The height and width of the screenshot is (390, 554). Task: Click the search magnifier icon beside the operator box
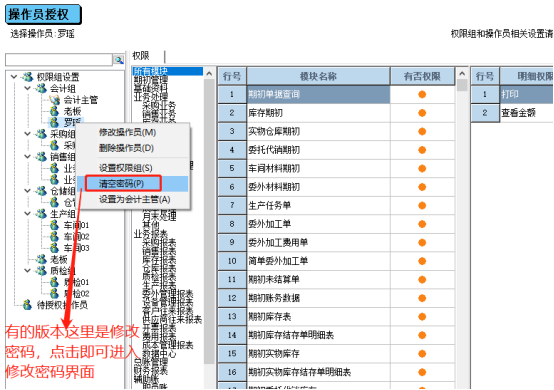(x=118, y=60)
